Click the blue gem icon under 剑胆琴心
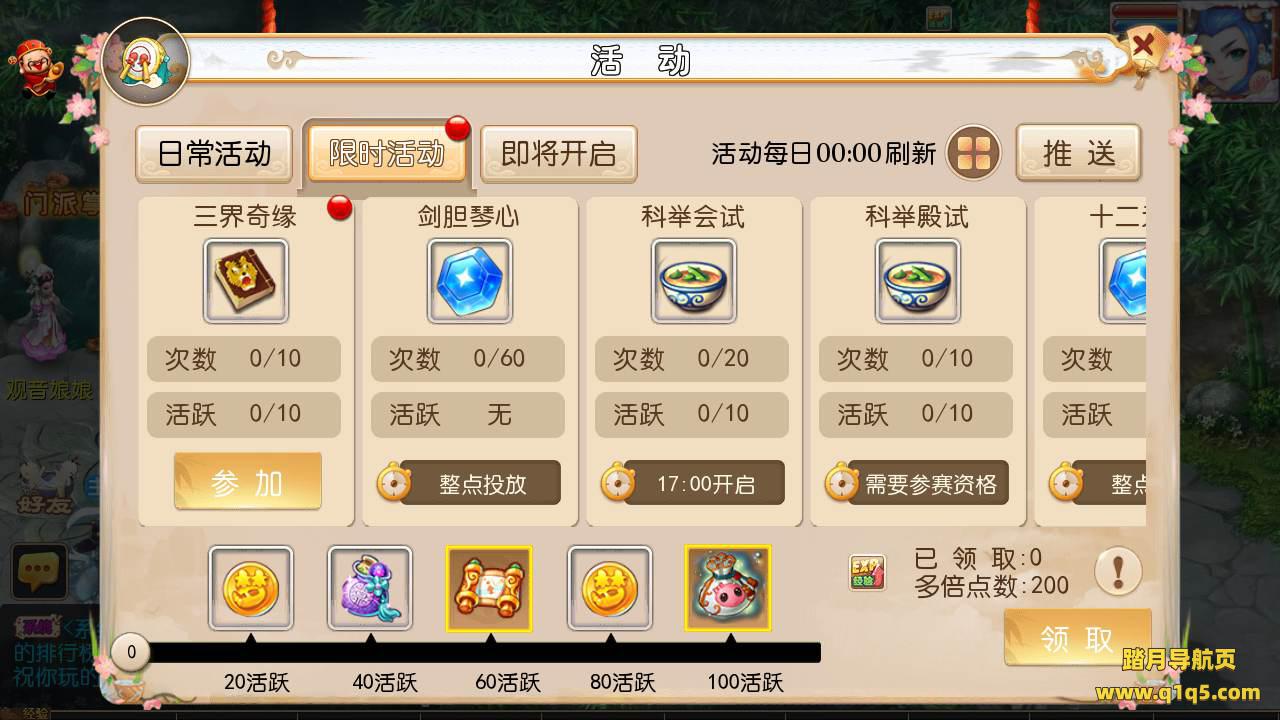The width and height of the screenshot is (1280, 720). click(x=470, y=280)
